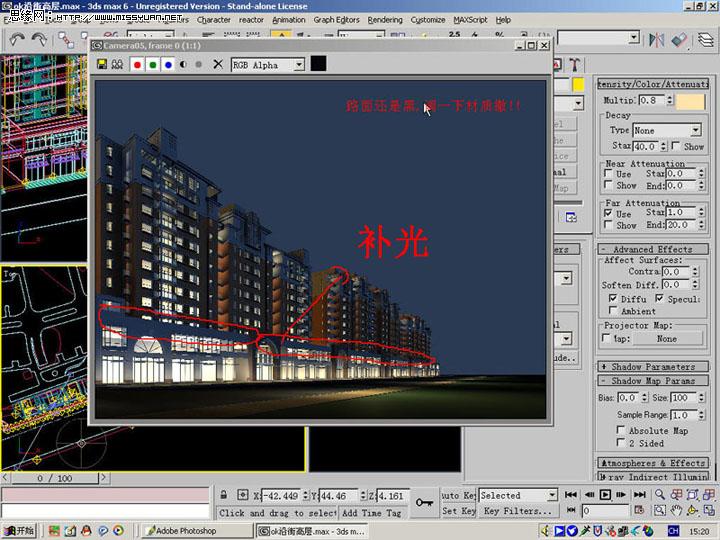Collapse the Advanced Effects rollout

click(x=652, y=249)
